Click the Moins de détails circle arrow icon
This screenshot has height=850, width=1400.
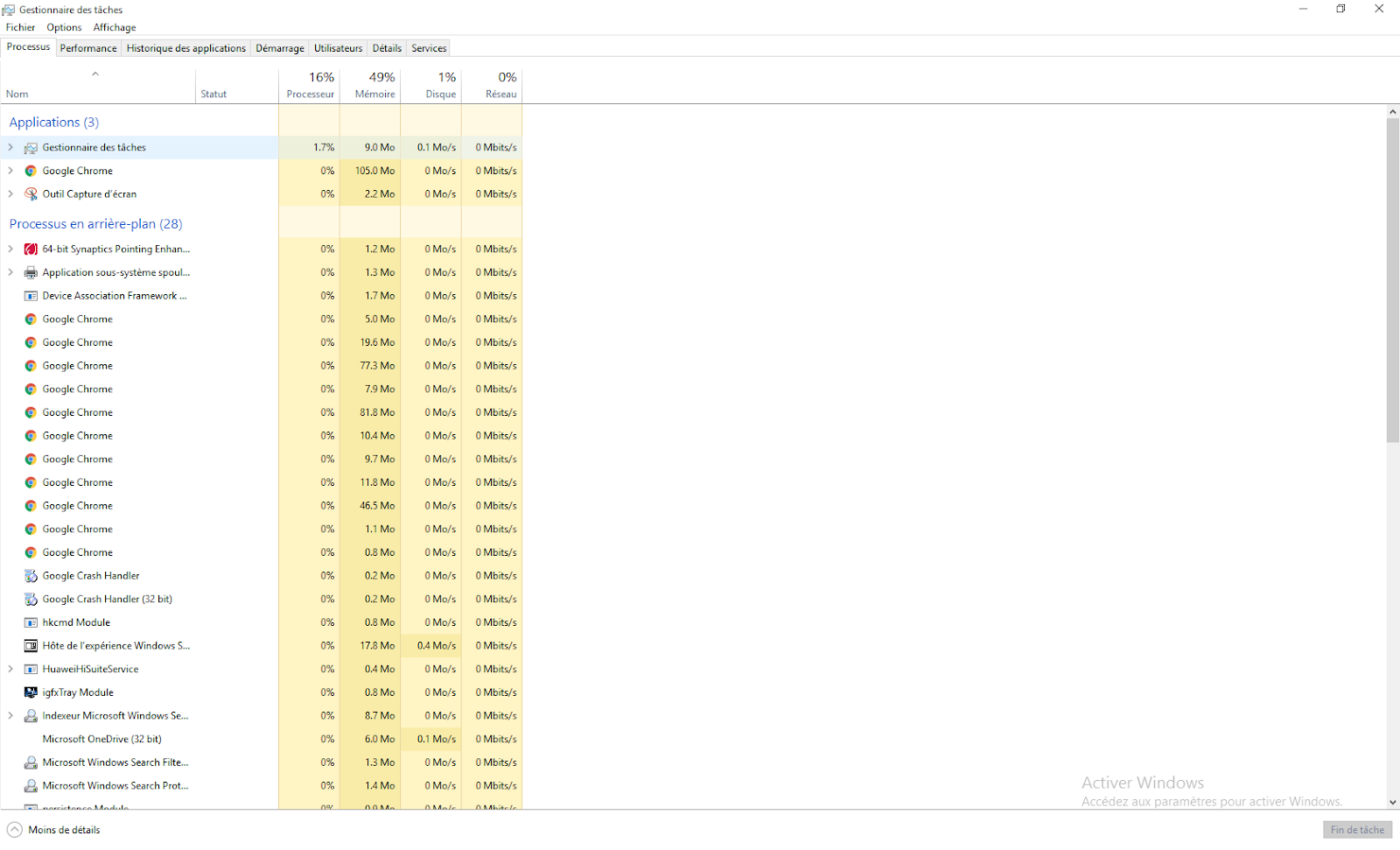pyautogui.click(x=14, y=830)
